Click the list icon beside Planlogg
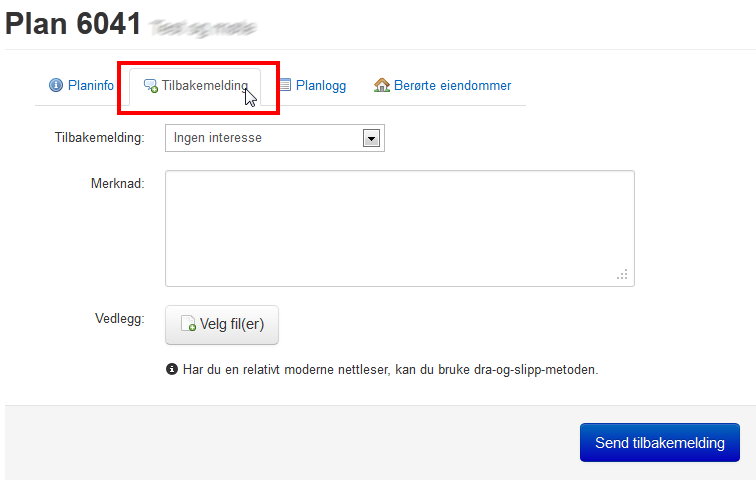This screenshot has width=756, height=483. tap(285, 86)
